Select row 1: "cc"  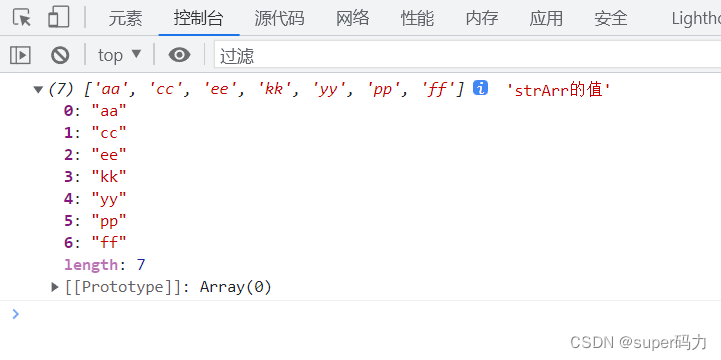pos(95,133)
